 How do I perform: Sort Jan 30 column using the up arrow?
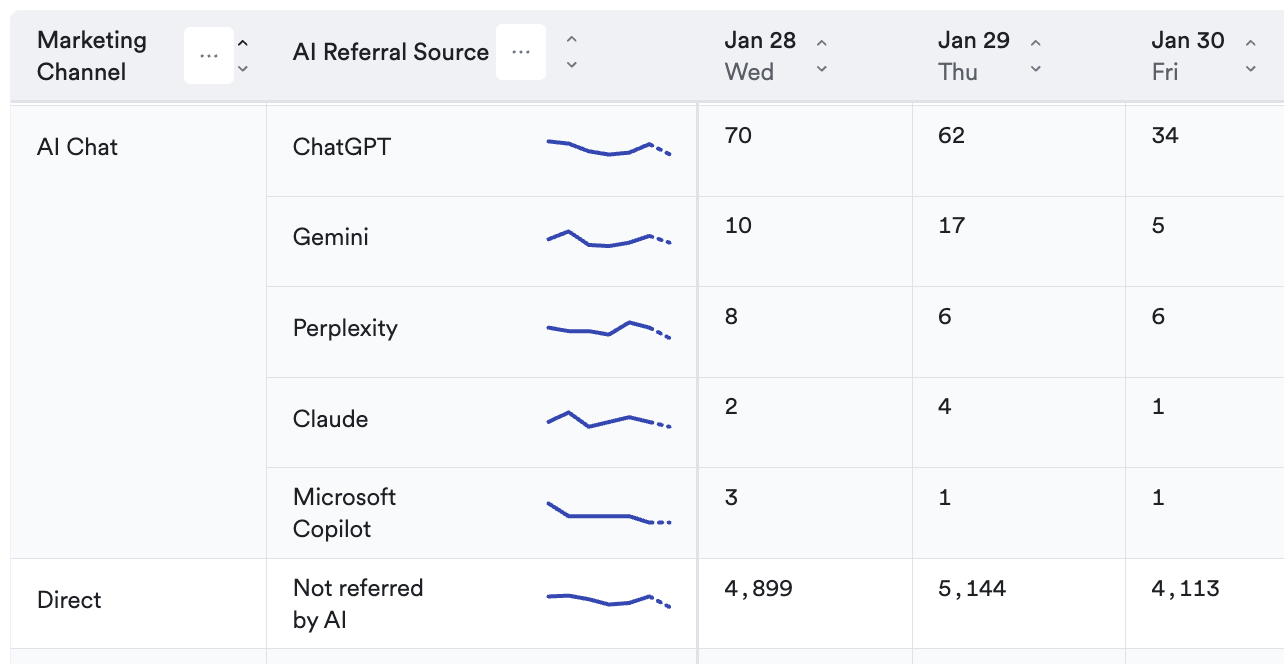tap(1250, 43)
